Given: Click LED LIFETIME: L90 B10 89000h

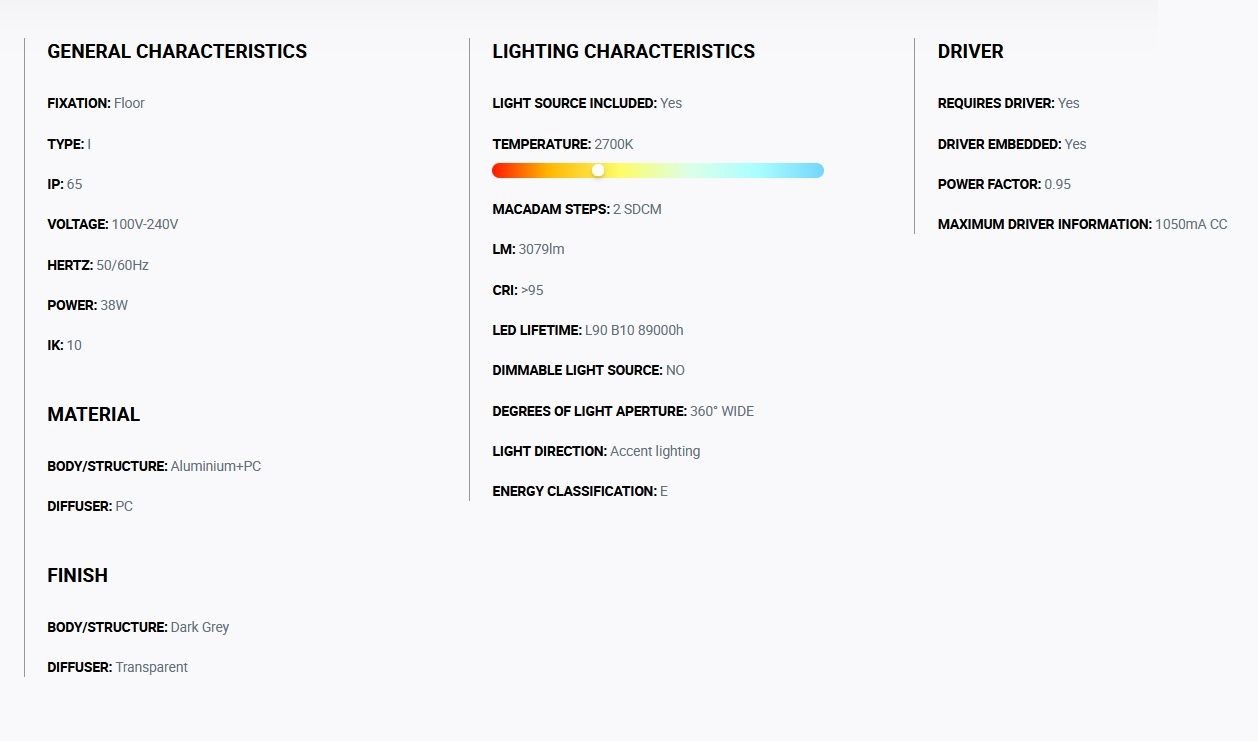Looking at the screenshot, I should pos(588,330).
